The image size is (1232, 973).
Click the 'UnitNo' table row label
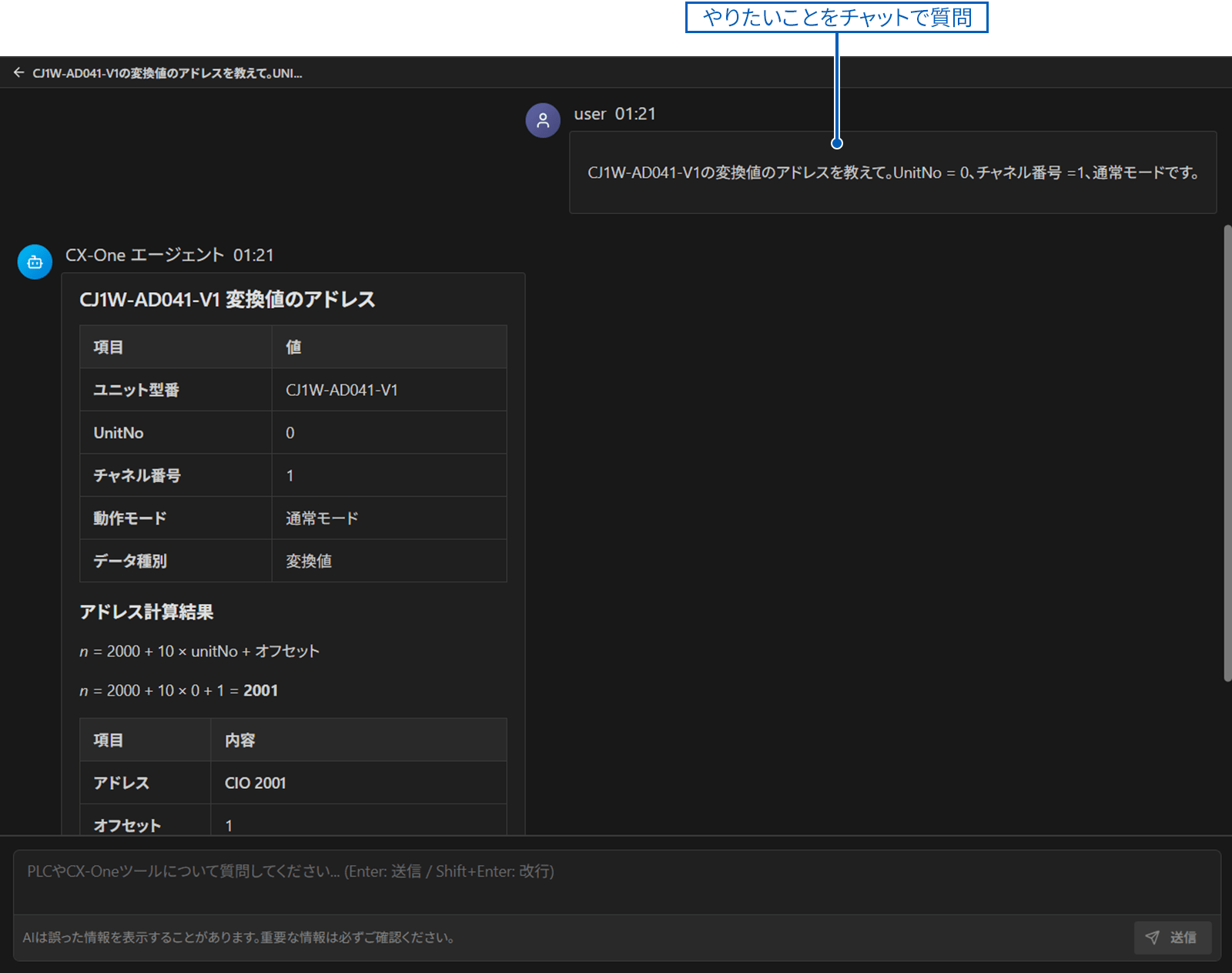(176, 433)
